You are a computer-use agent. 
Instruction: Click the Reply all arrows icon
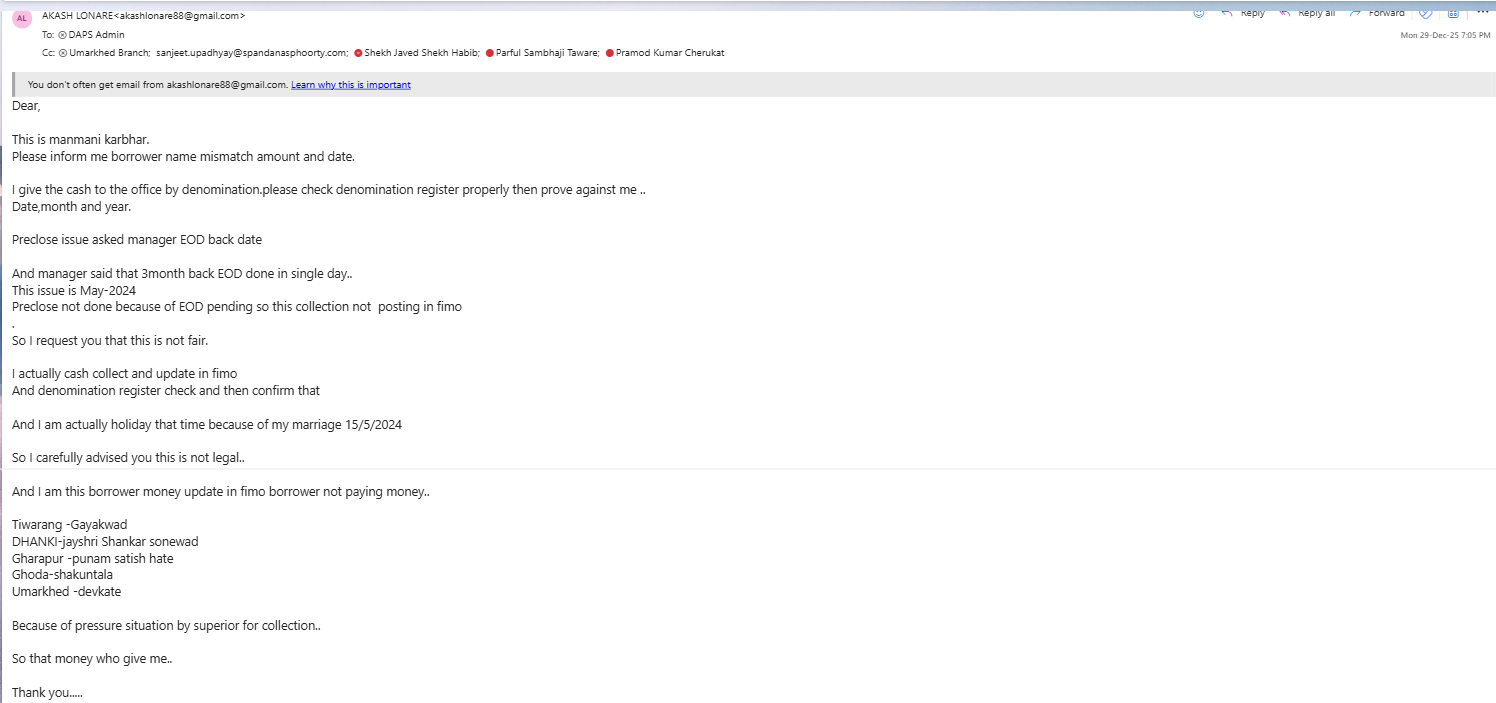[x=1283, y=13]
